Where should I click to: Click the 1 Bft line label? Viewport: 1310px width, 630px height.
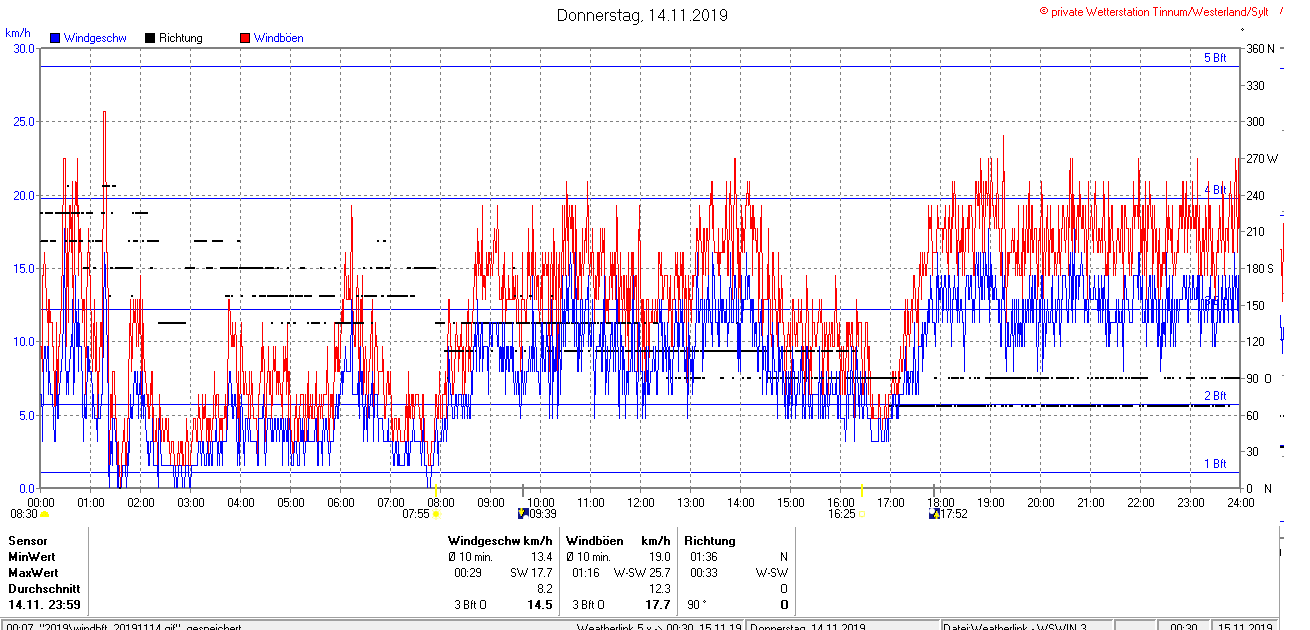(1215, 464)
